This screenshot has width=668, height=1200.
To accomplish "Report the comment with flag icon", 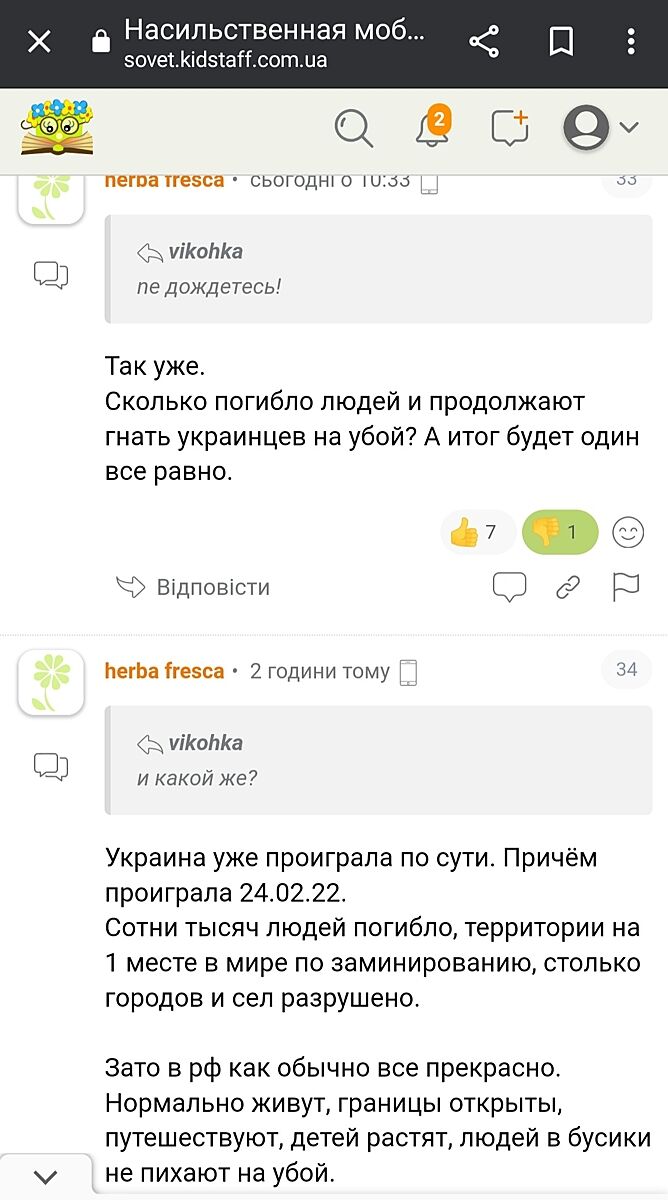I will click(626, 587).
